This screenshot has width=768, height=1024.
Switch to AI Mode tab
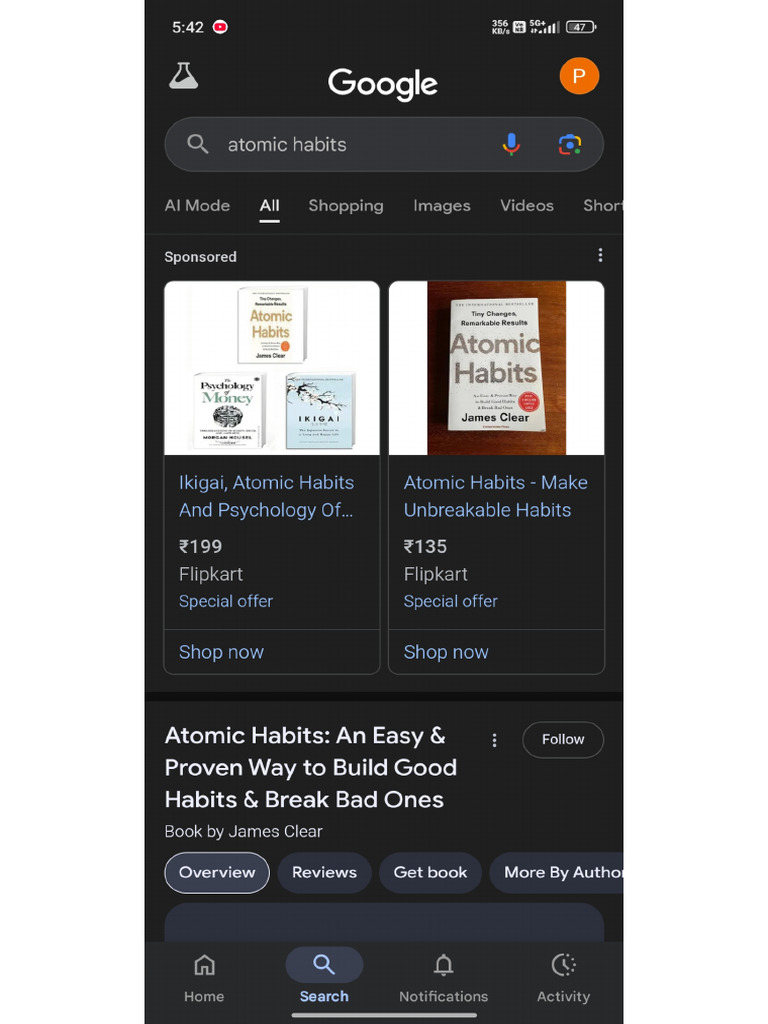(x=197, y=206)
